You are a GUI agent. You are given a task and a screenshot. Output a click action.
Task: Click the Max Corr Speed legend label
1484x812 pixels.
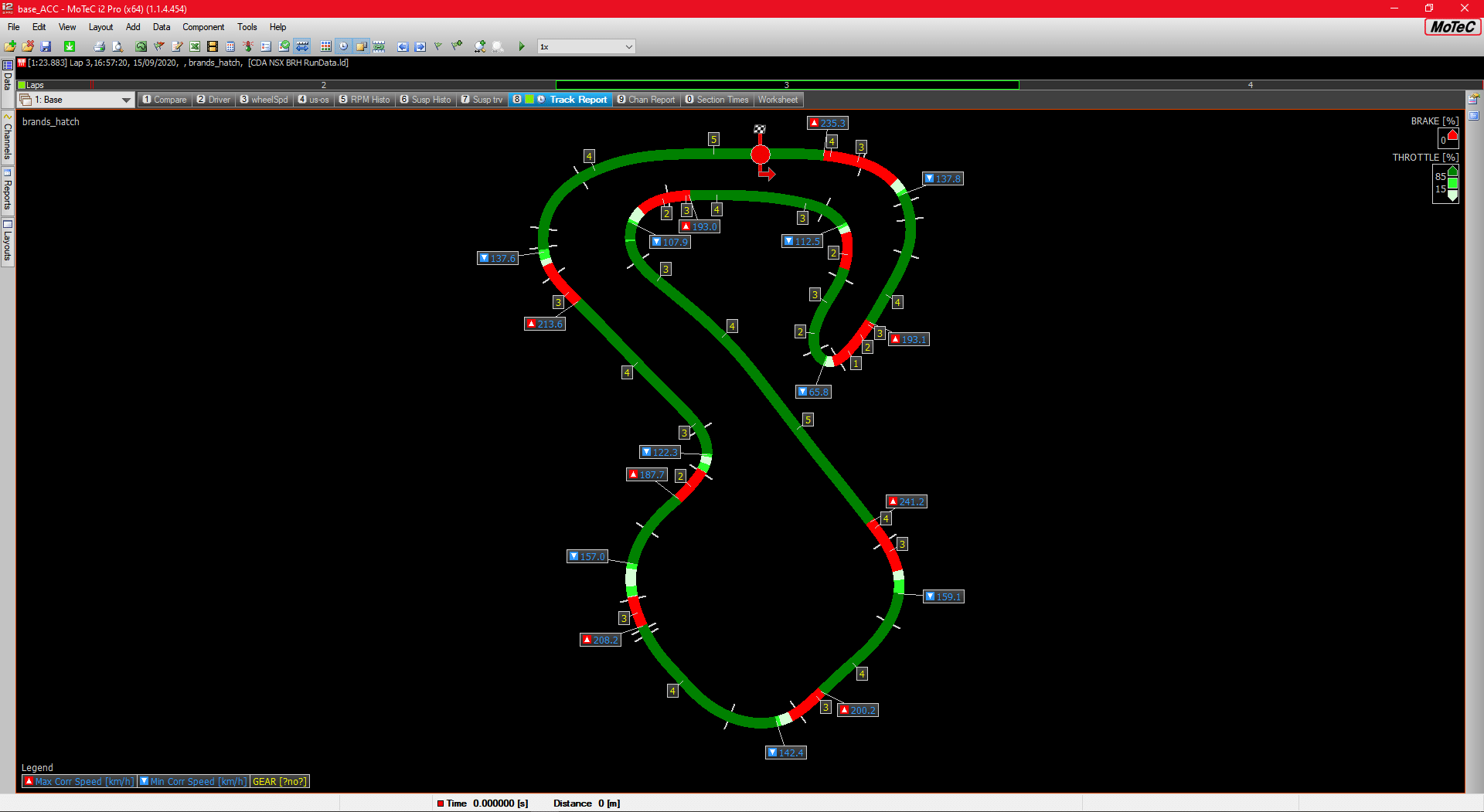pyautogui.click(x=79, y=782)
